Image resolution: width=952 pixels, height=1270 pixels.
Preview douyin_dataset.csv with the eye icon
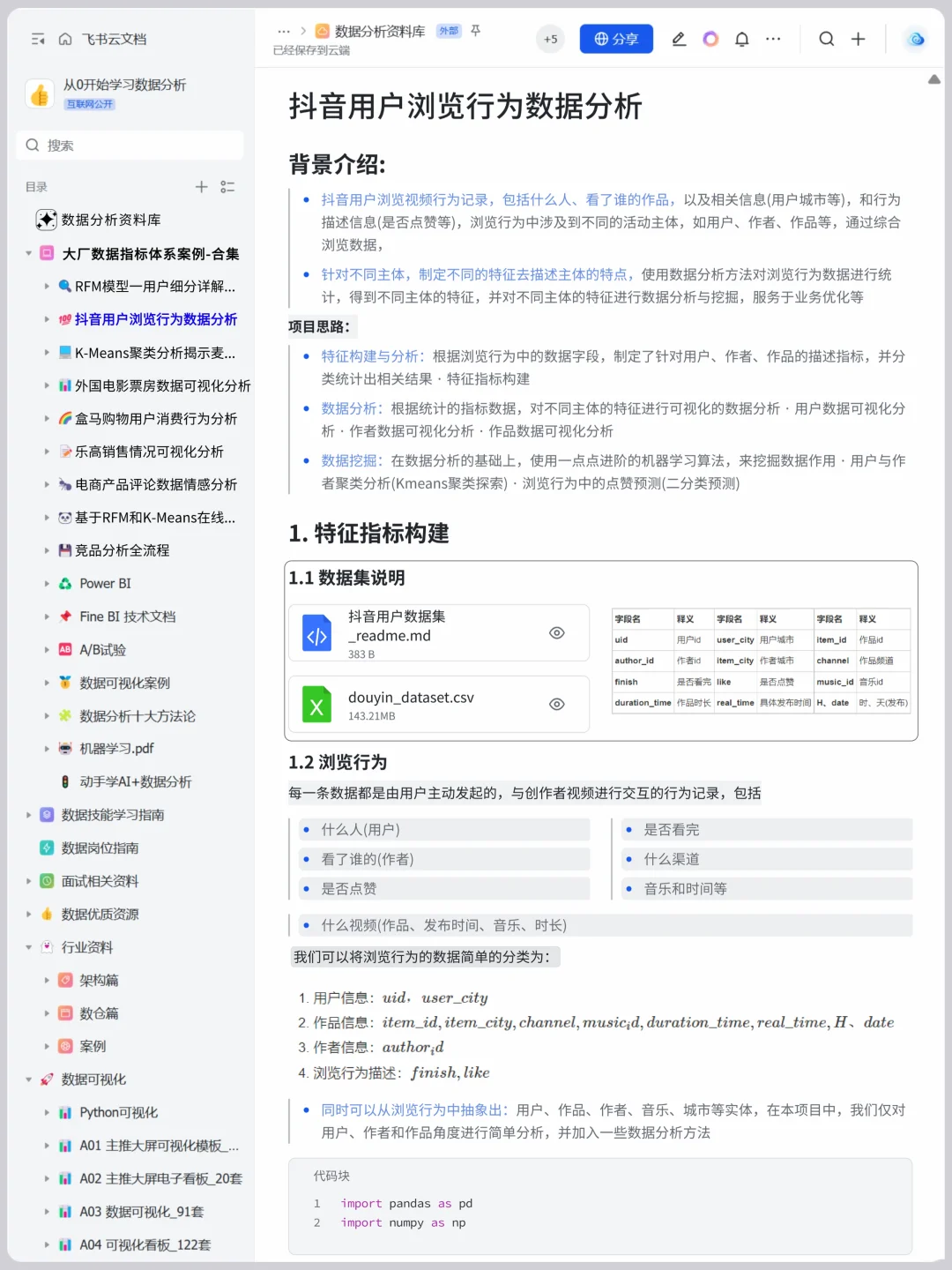point(557,705)
